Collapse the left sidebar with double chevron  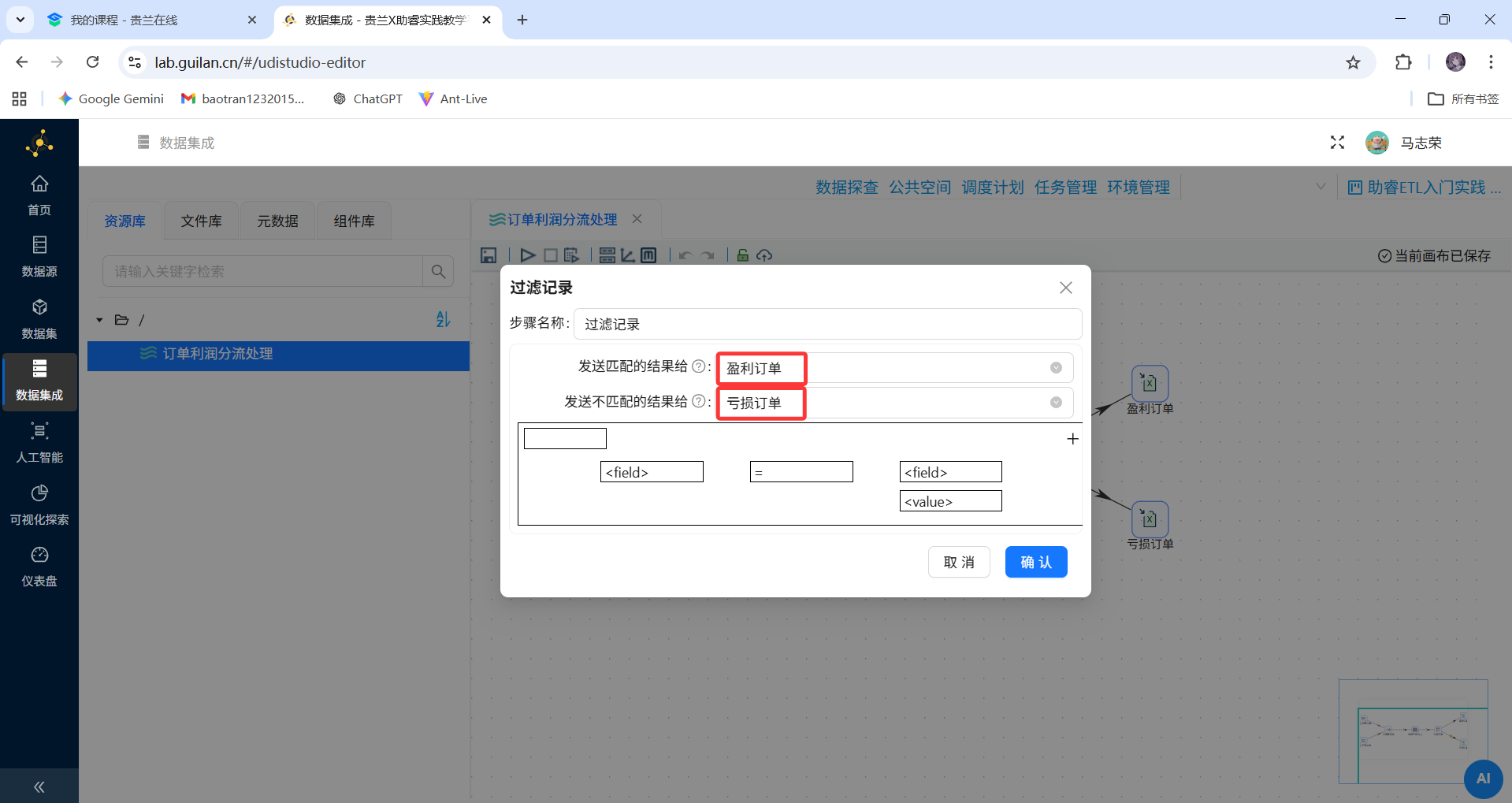click(39, 786)
